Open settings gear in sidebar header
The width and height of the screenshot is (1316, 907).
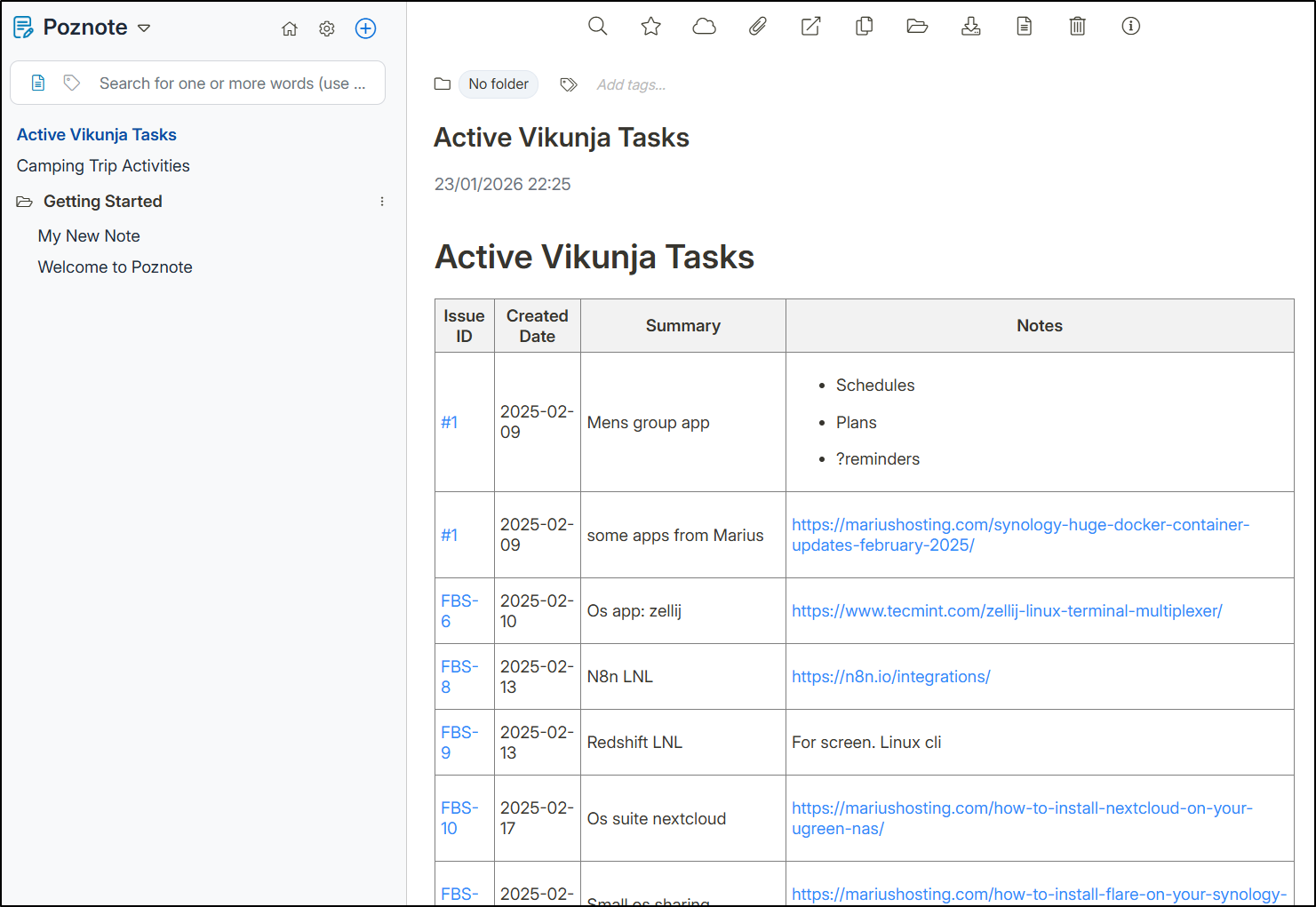(327, 29)
